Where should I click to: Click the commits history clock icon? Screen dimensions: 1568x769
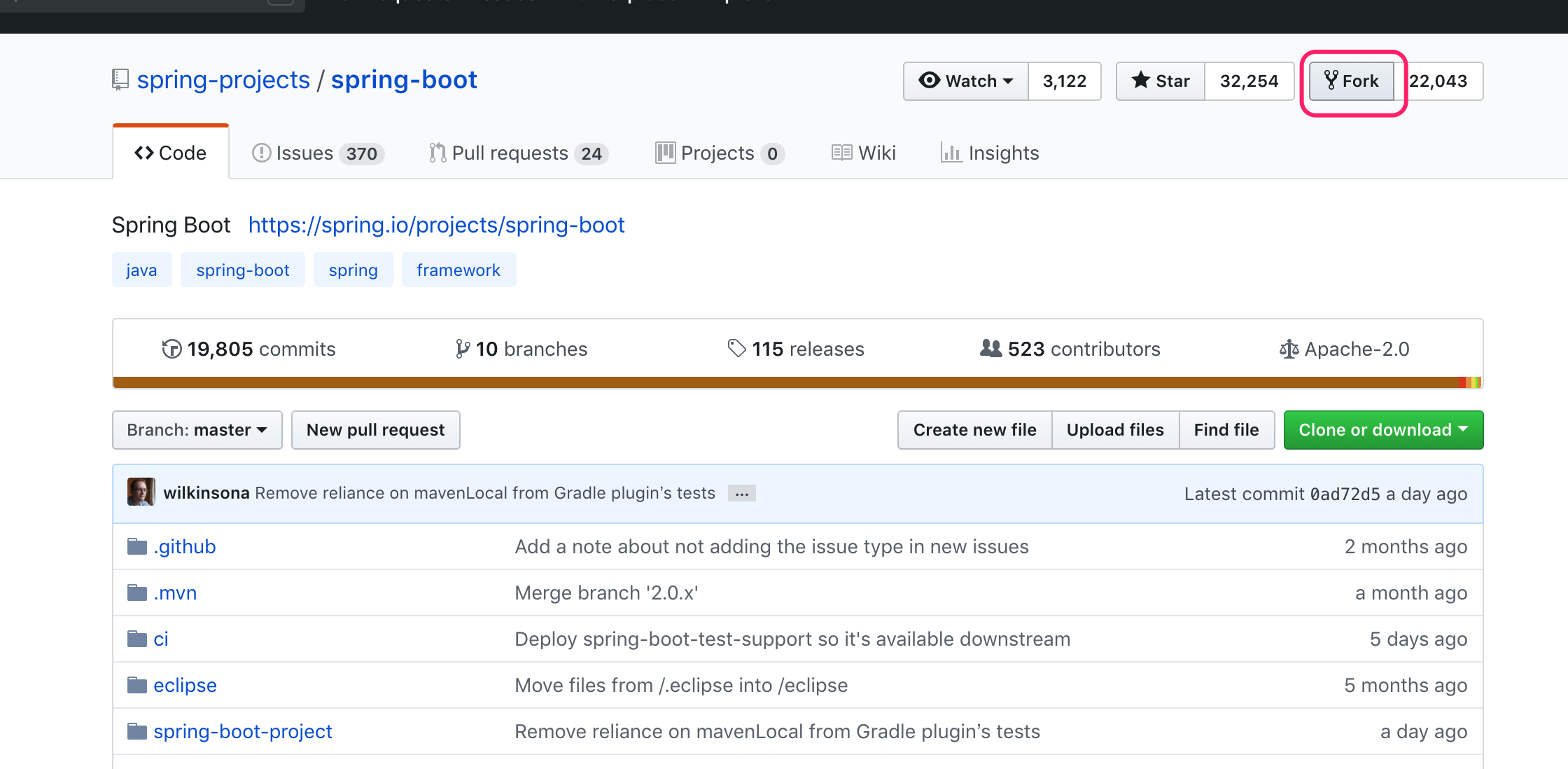coord(171,349)
